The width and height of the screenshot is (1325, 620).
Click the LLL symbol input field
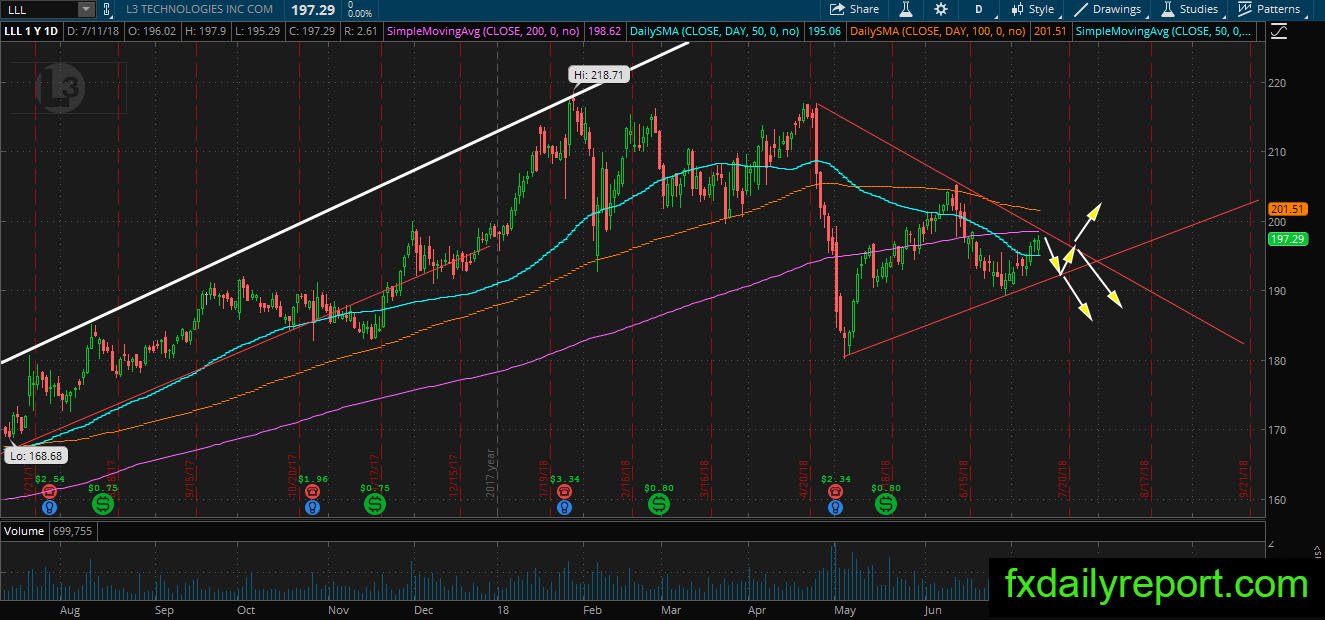point(39,9)
